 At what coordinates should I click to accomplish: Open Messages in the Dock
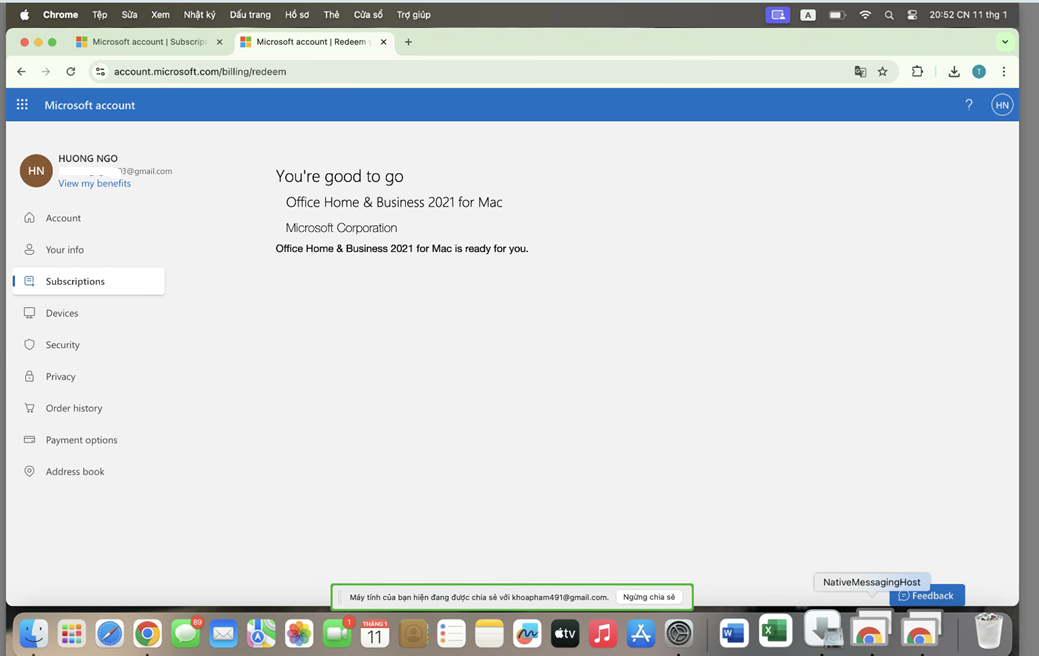click(186, 633)
